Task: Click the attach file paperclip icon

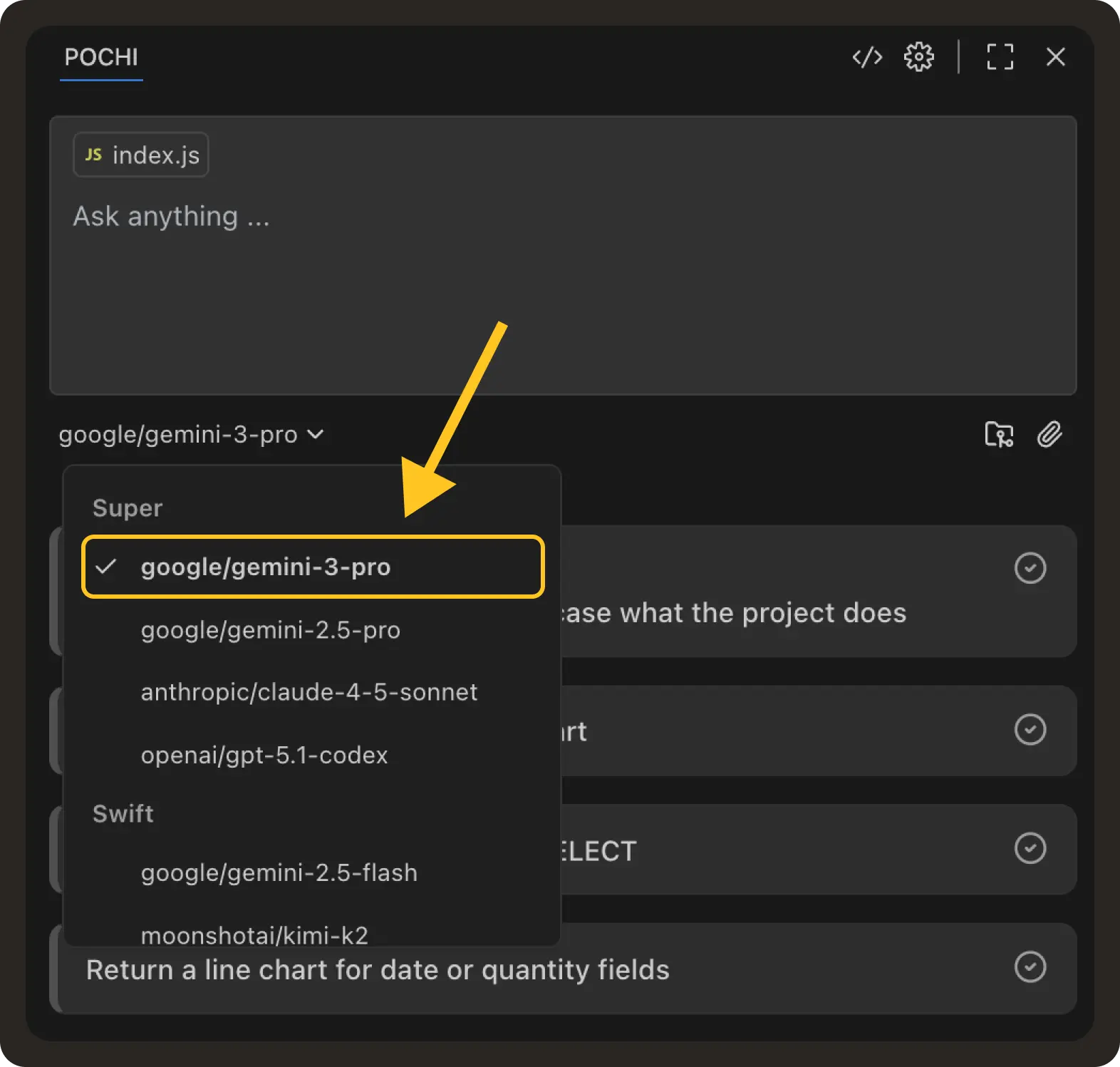Action: click(1049, 434)
